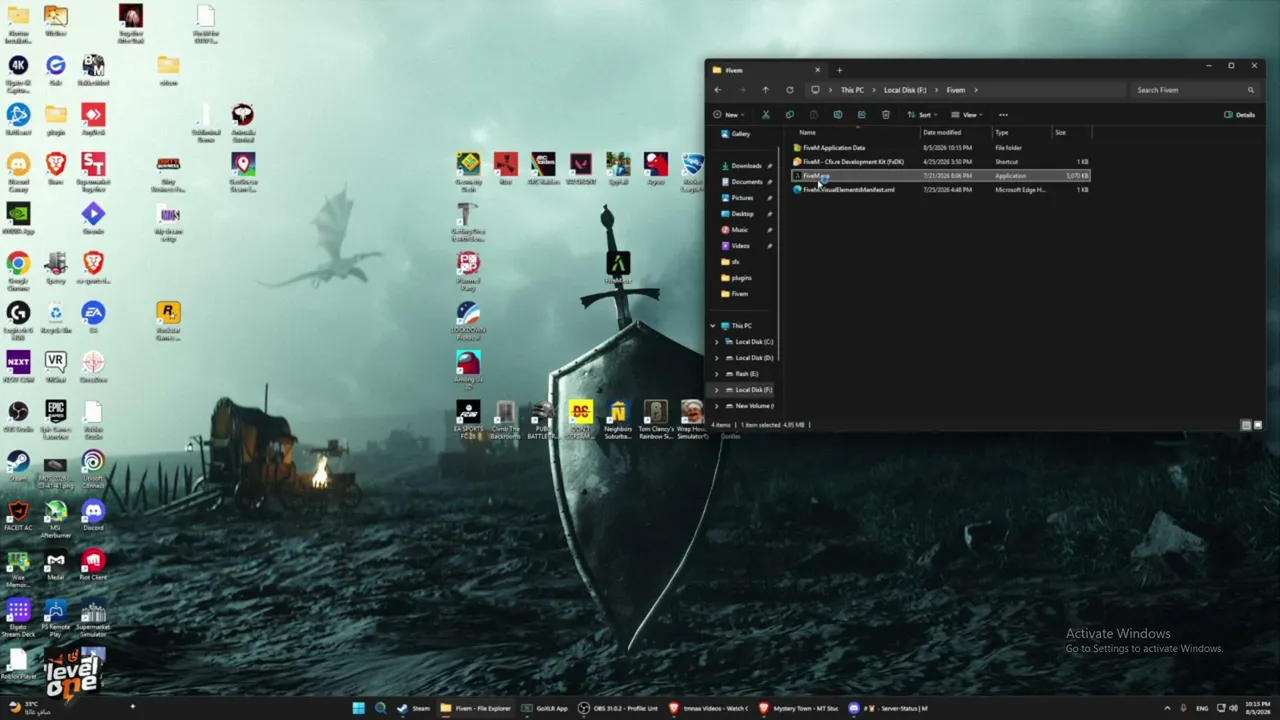
Task: Open the Mystery Town taskbar window
Action: tap(798, 708)
